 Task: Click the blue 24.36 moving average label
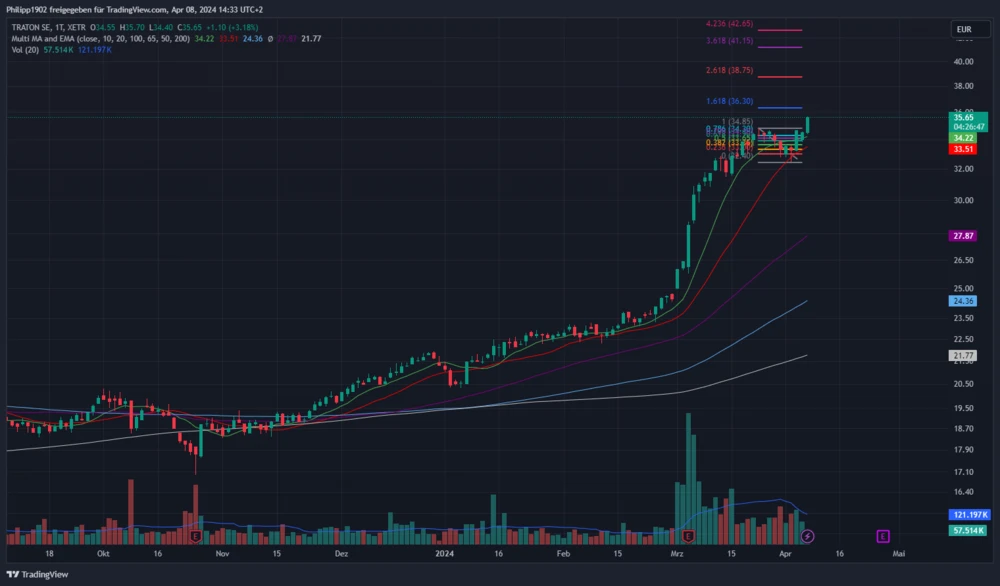(963, 301)
